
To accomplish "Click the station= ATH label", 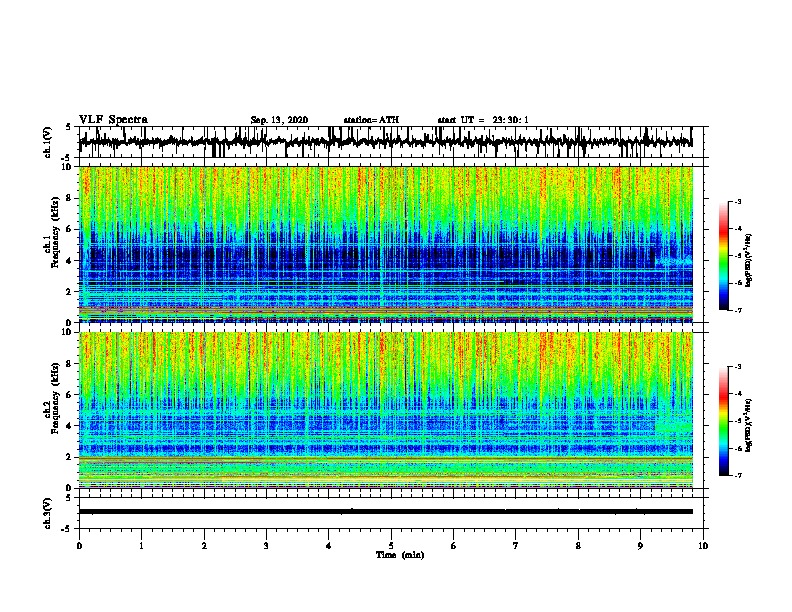I will [x=371, y=120].
